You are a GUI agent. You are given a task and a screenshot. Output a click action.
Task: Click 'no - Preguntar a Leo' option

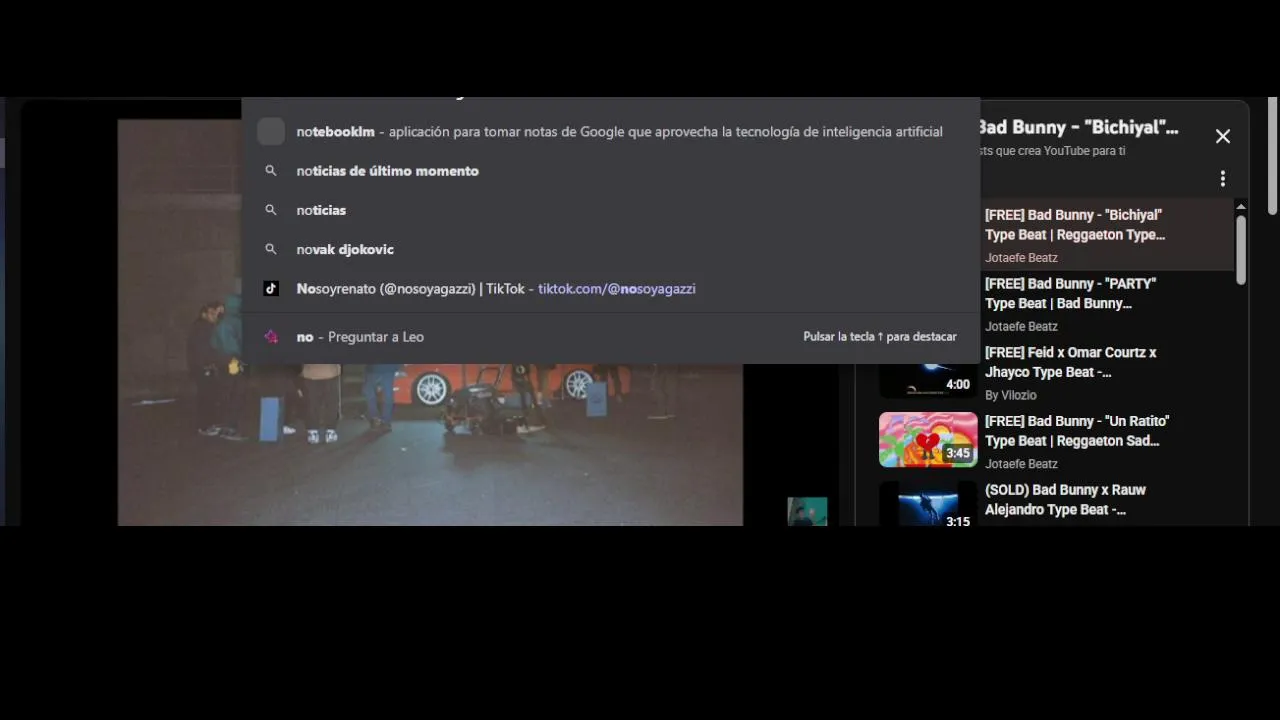click(x=610, y=337)
